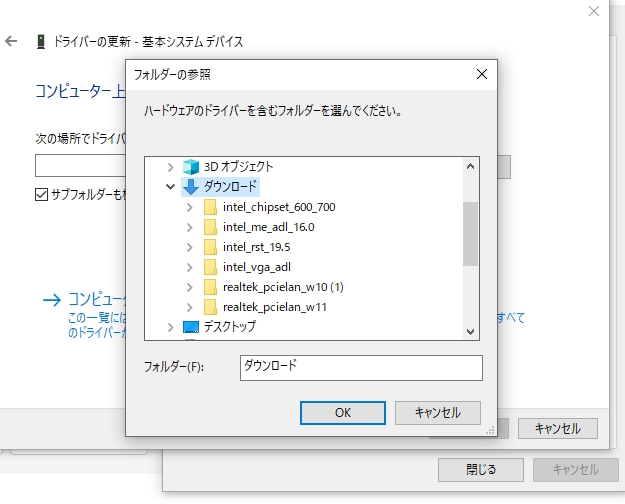Click the intel_me_adl_16.0 folder icon
This screenshot has width=625, height=504.
210,227
